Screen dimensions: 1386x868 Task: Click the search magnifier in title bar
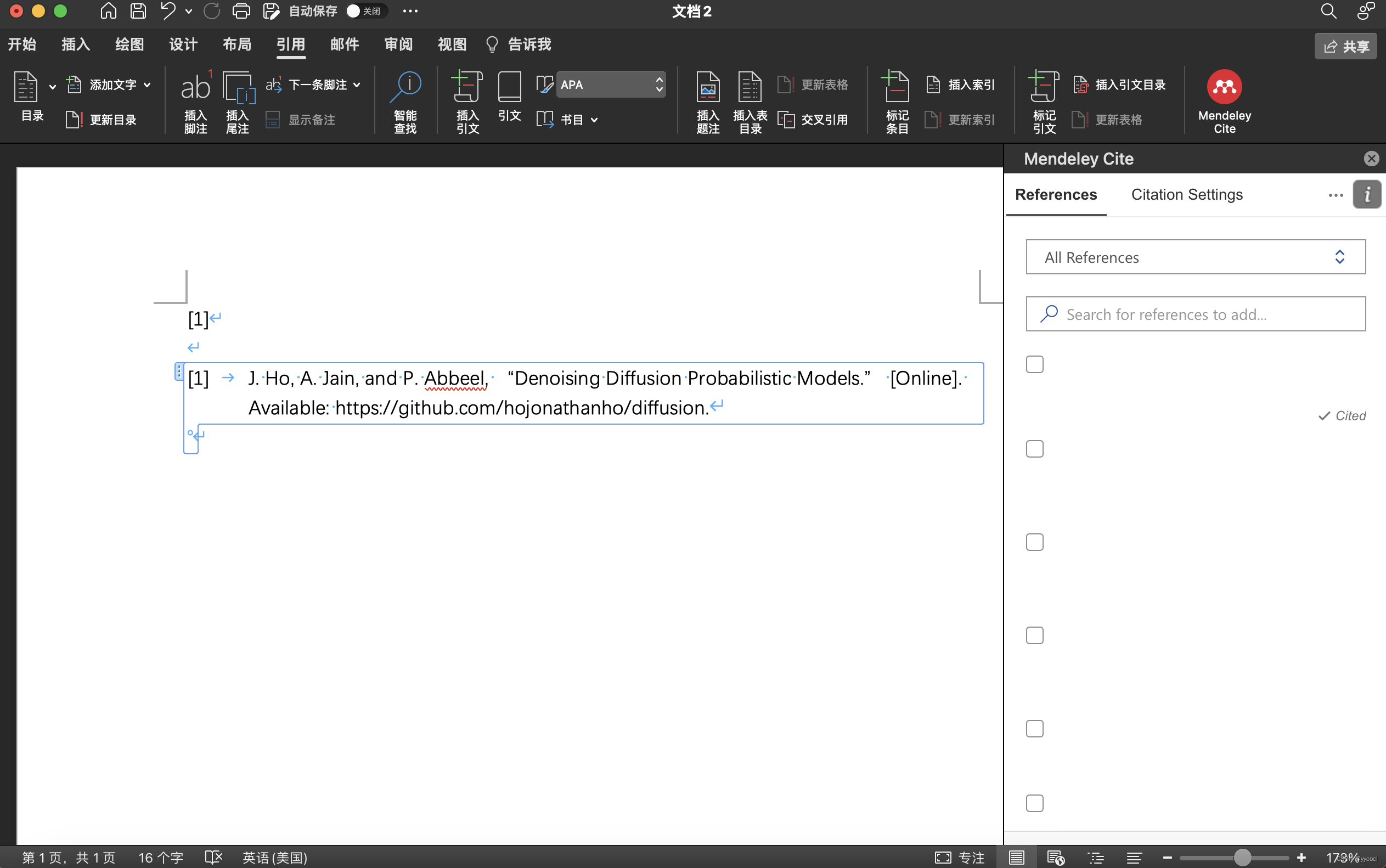click(1328, 11)
